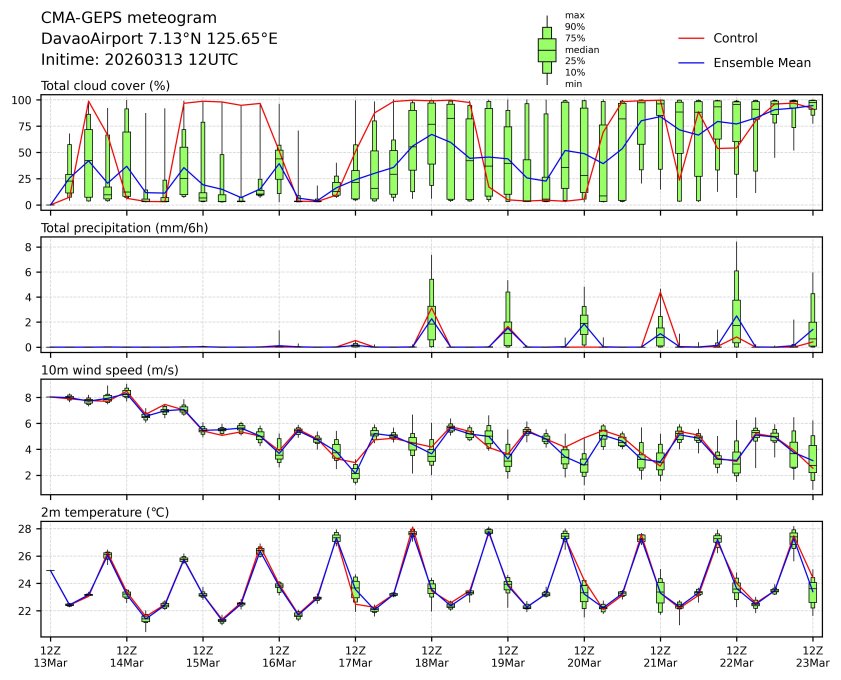Select the "Total cloud cover (%)" panel title
841x680 pixels.
pos(105,86)
